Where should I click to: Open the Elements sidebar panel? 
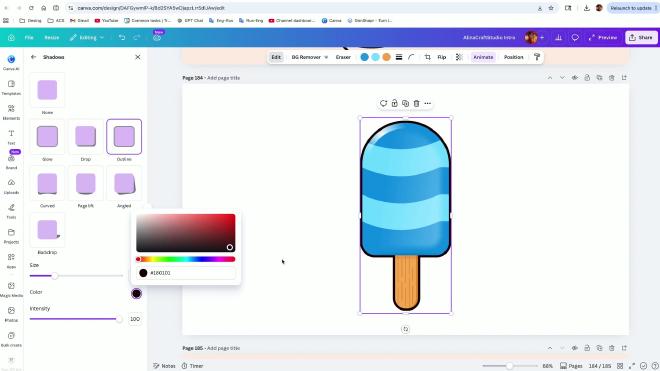[11, 112]
